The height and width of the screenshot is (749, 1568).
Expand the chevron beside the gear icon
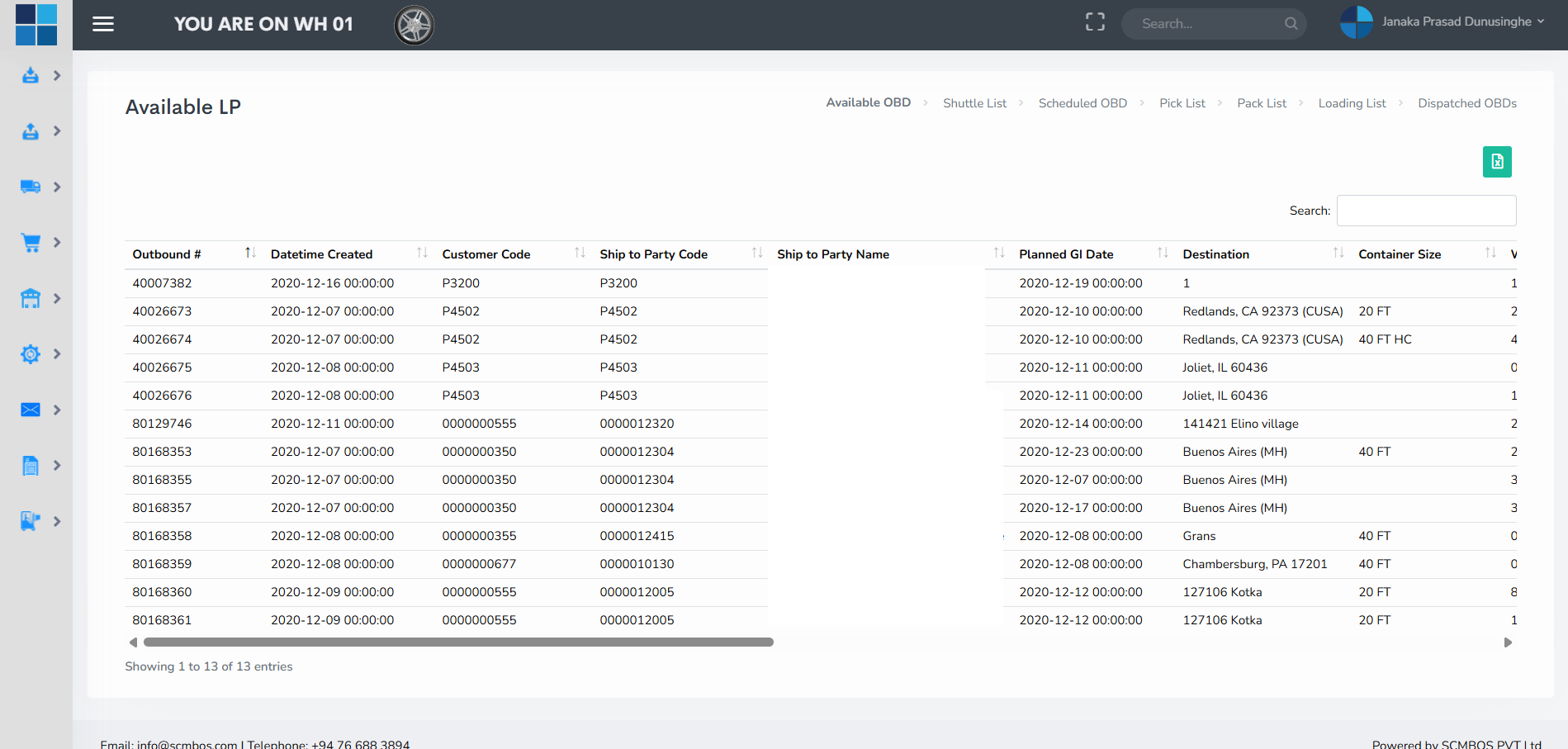[57, 354]
